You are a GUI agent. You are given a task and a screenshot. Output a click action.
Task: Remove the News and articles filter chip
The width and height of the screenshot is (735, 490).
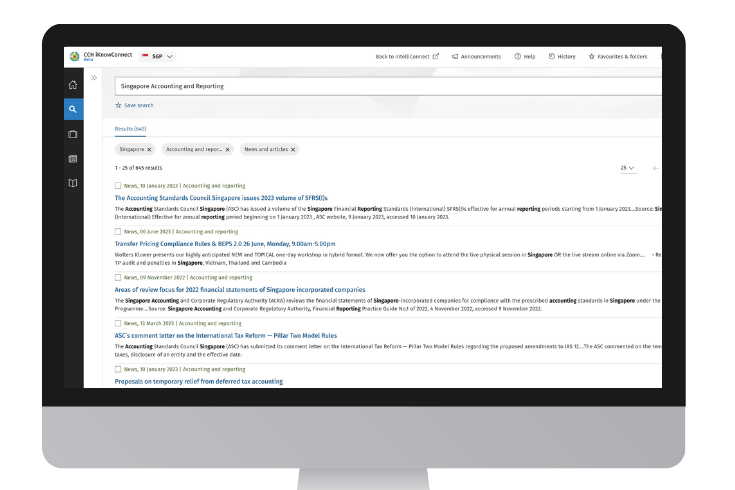tap(292, 149)
